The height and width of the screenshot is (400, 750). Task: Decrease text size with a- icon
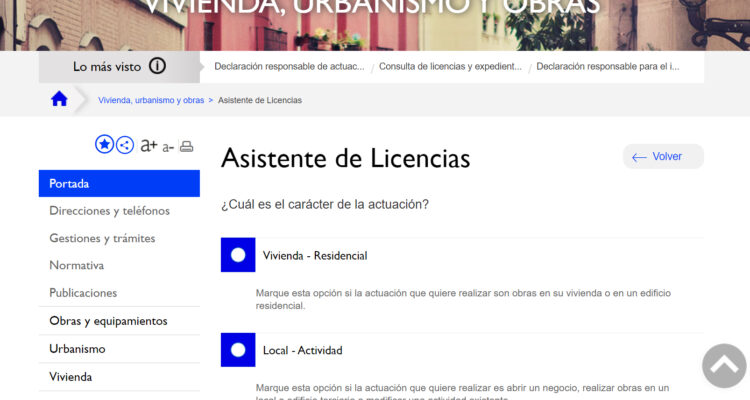point(168,147)
